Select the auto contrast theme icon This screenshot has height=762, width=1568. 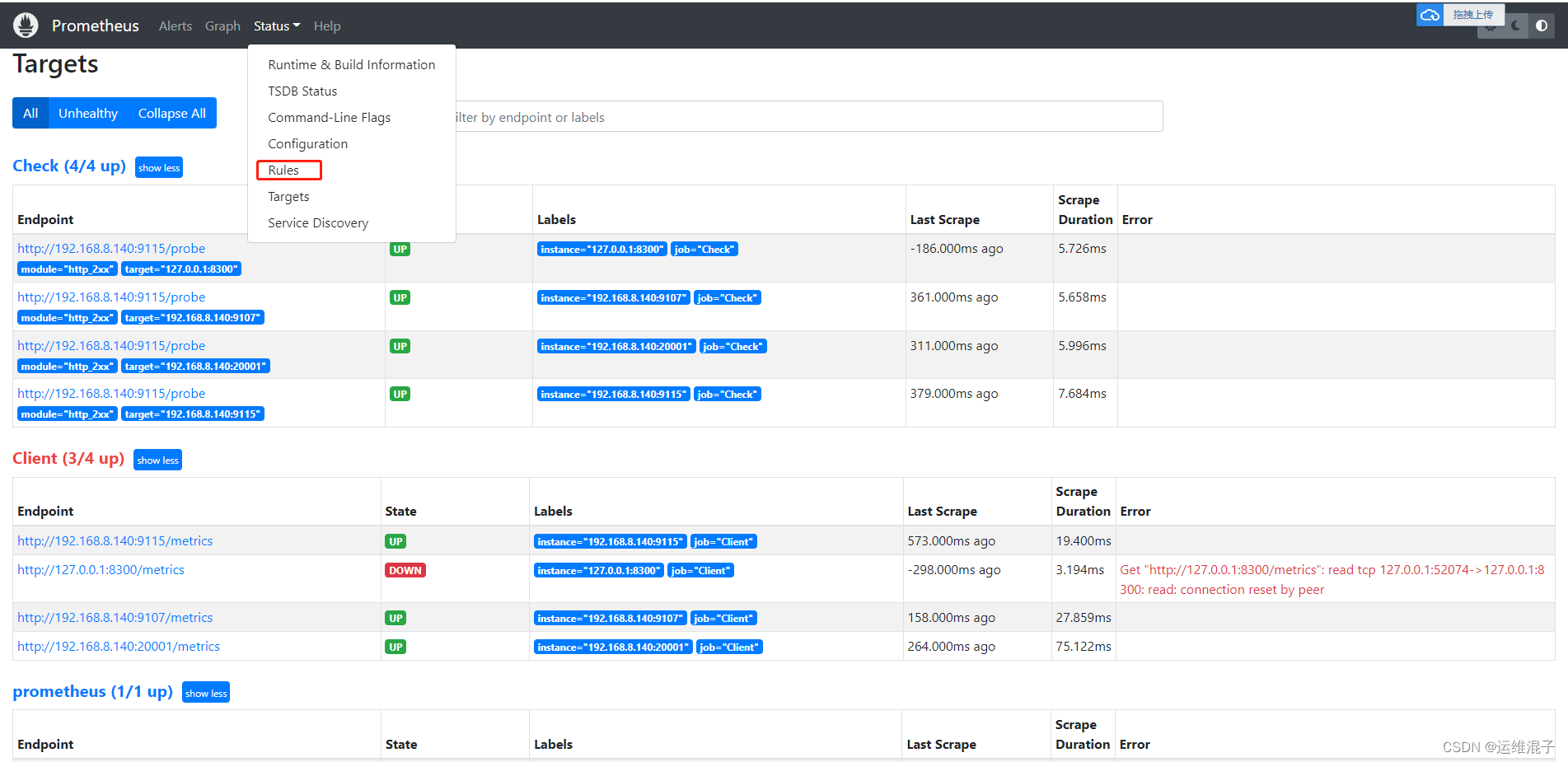1542,26
